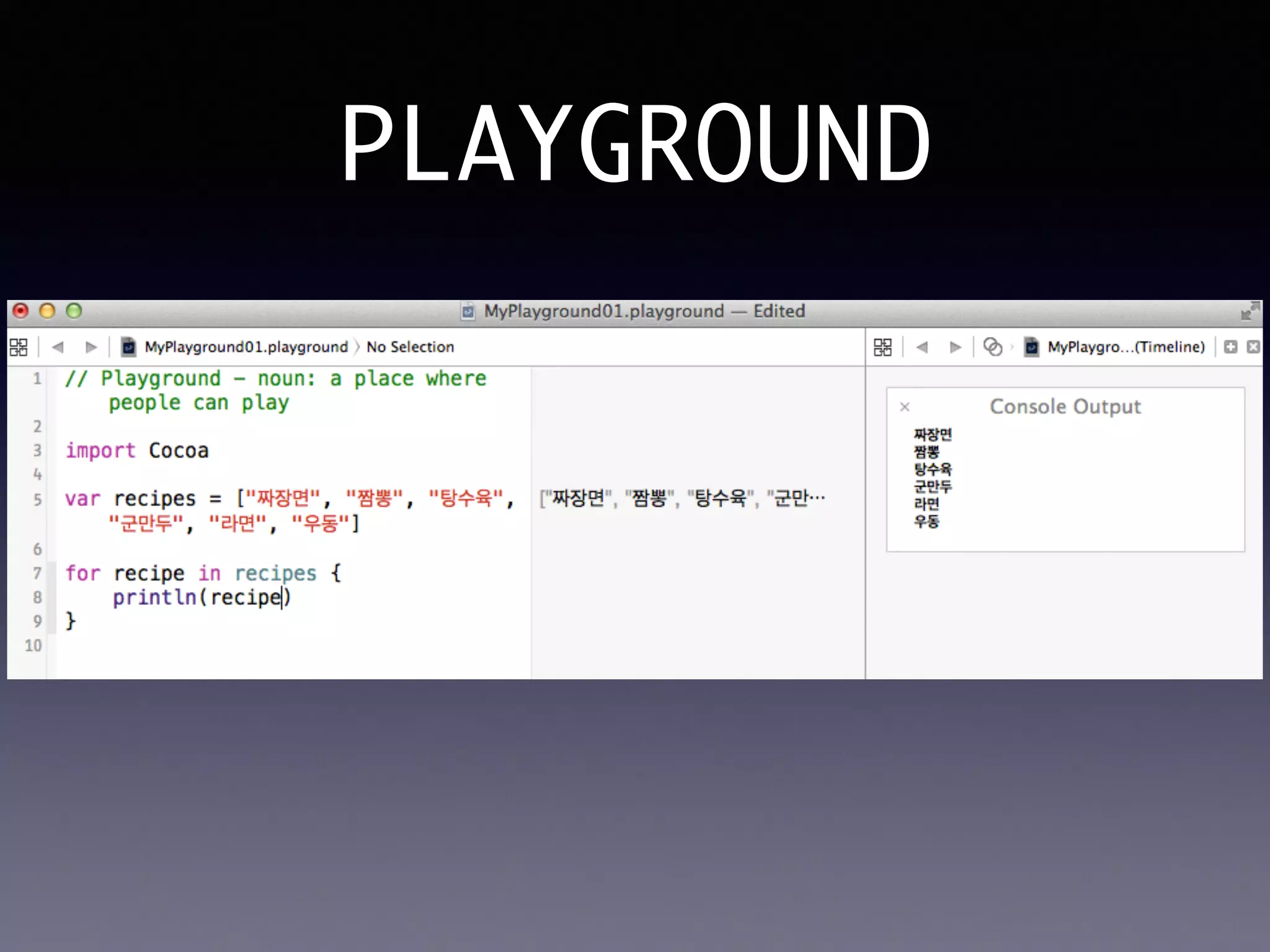The width and height of the screenshot is (1270, 952).
Task: Click recipes identifier in for loop
Action: click(x=276, y=573)
